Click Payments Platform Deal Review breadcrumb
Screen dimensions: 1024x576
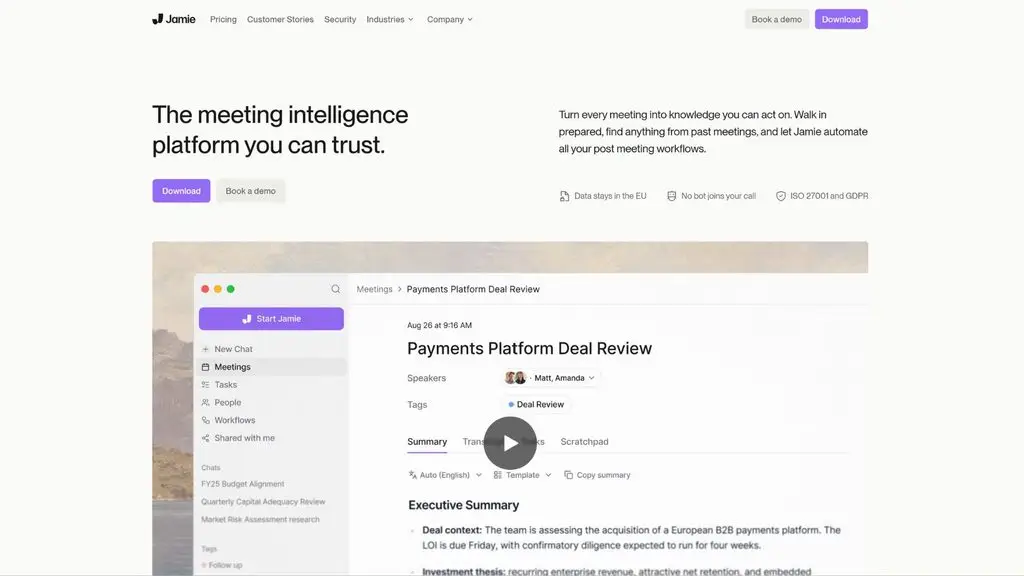tap(473, 289)
